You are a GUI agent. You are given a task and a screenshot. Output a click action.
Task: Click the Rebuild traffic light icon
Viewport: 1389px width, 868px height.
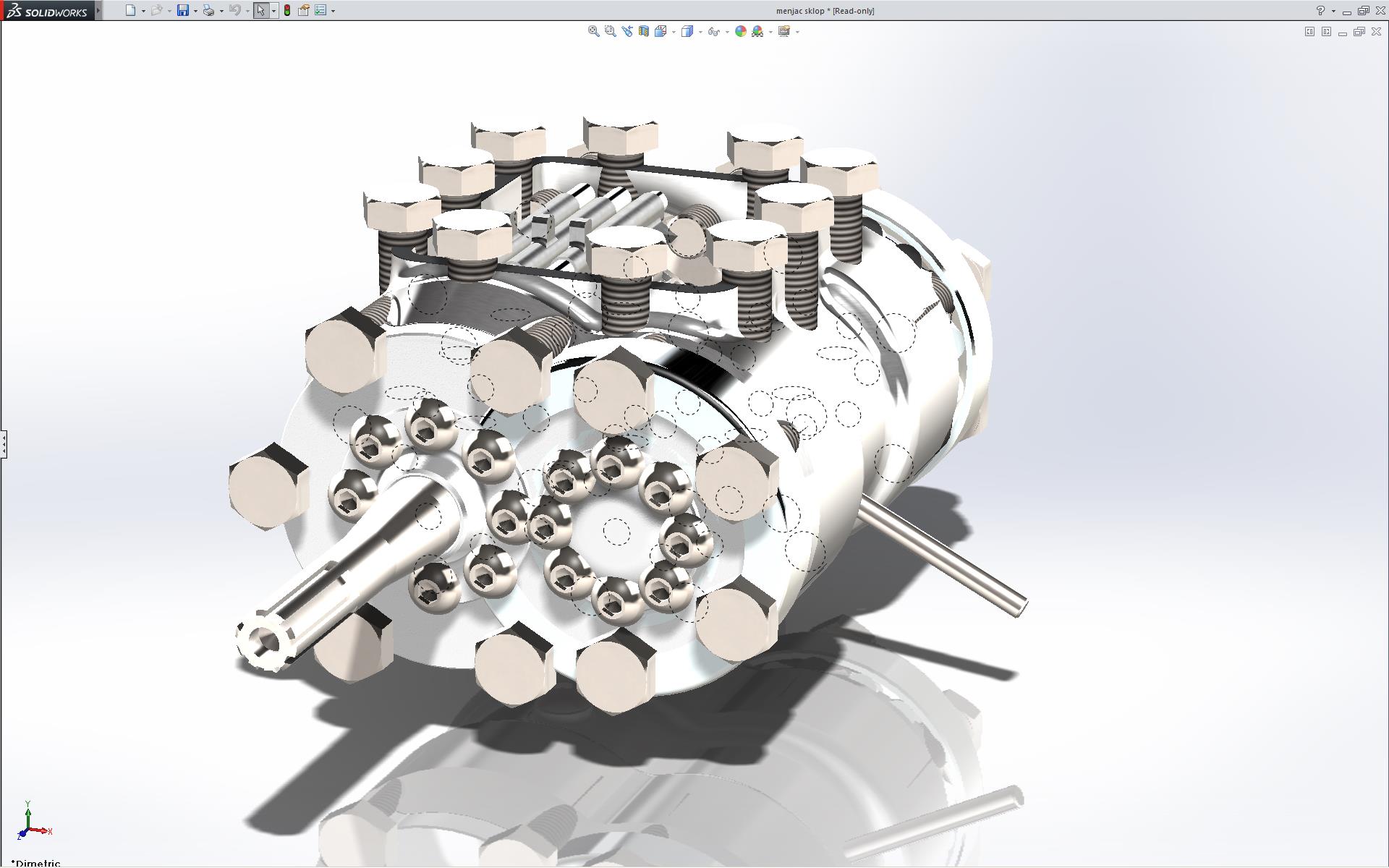pos(287,10)
